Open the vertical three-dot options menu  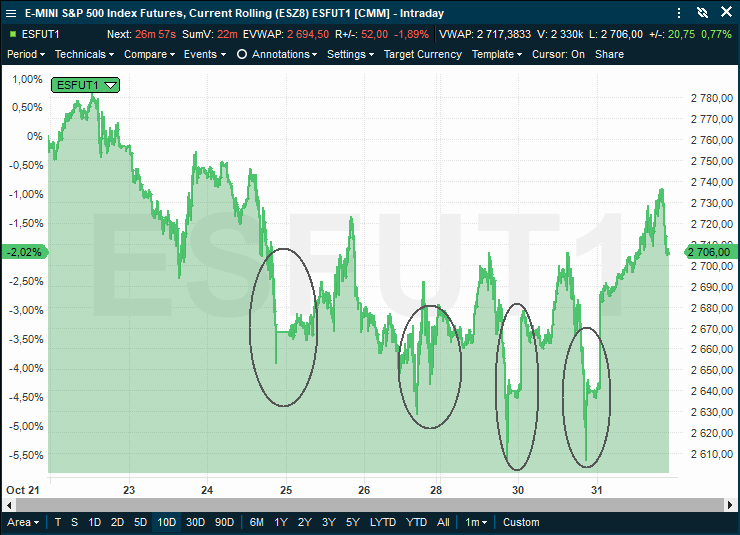click(x=679, y=13)
